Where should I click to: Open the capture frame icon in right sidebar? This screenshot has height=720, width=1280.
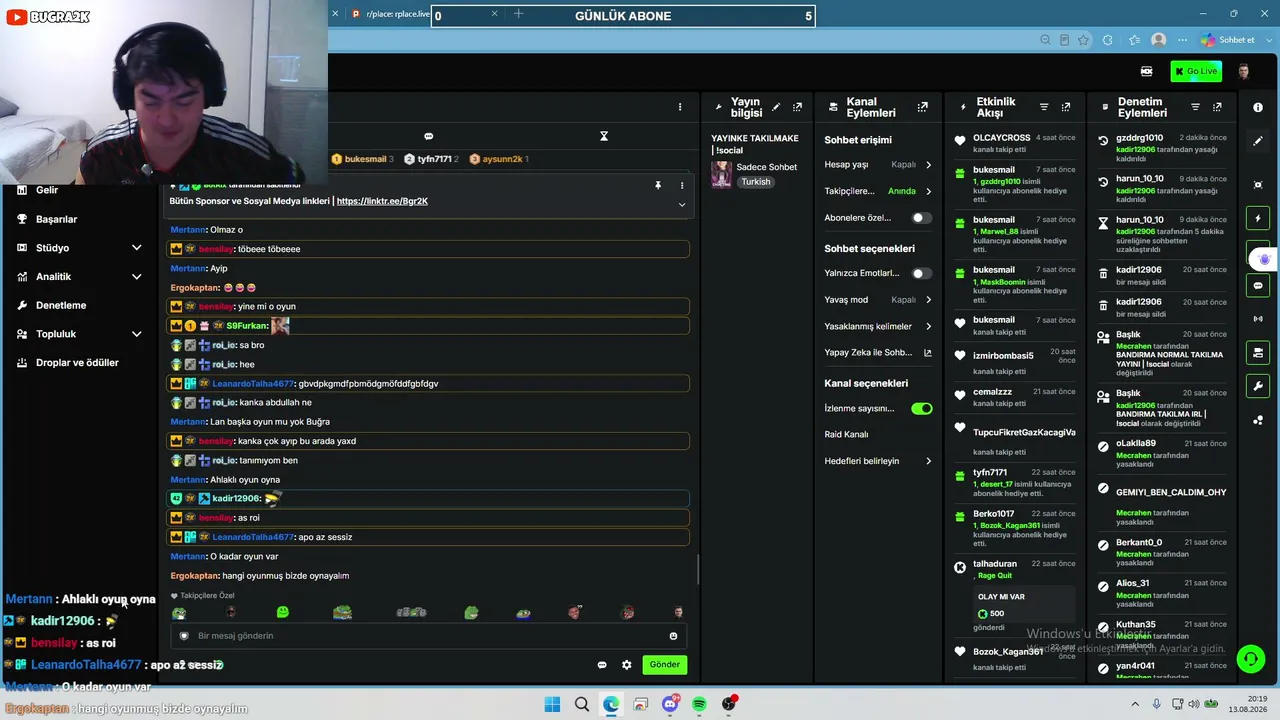pyautogui.click(x=1258, y=184)
